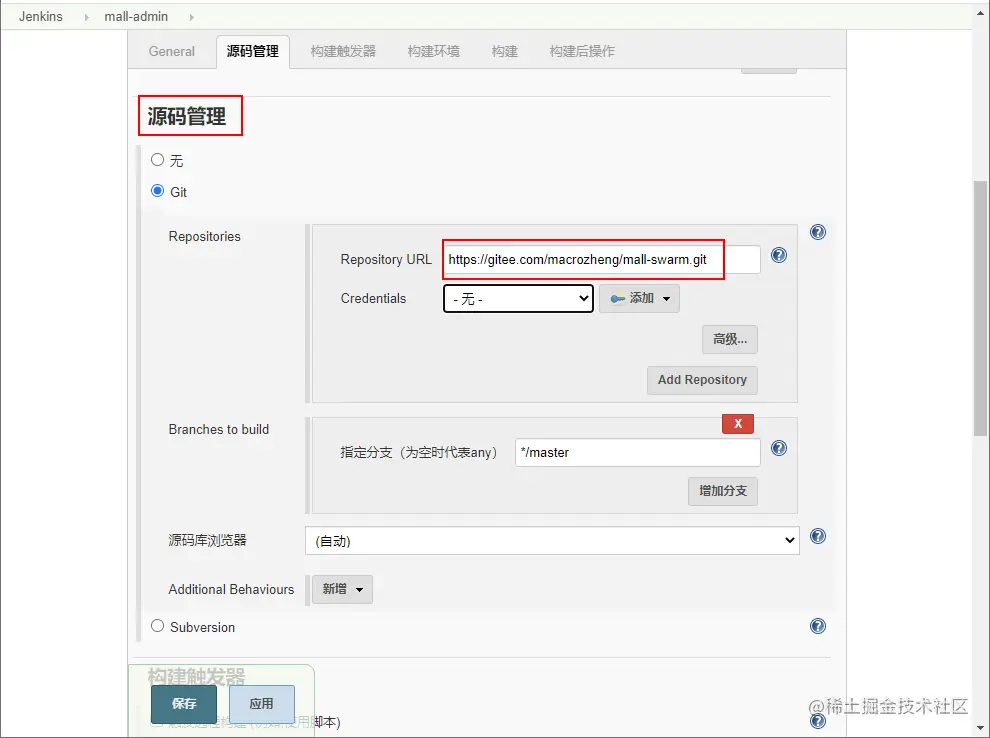Expand the 源码库浏览器 (自动) dropdown
The image size is (990, 738).
[552, 540]
